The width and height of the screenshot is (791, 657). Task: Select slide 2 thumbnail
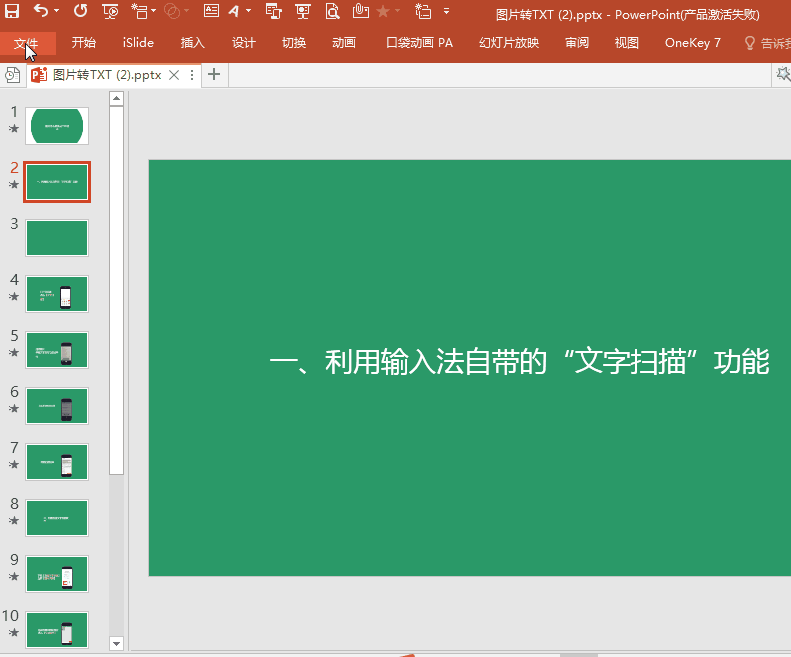[x=57, y=182]
